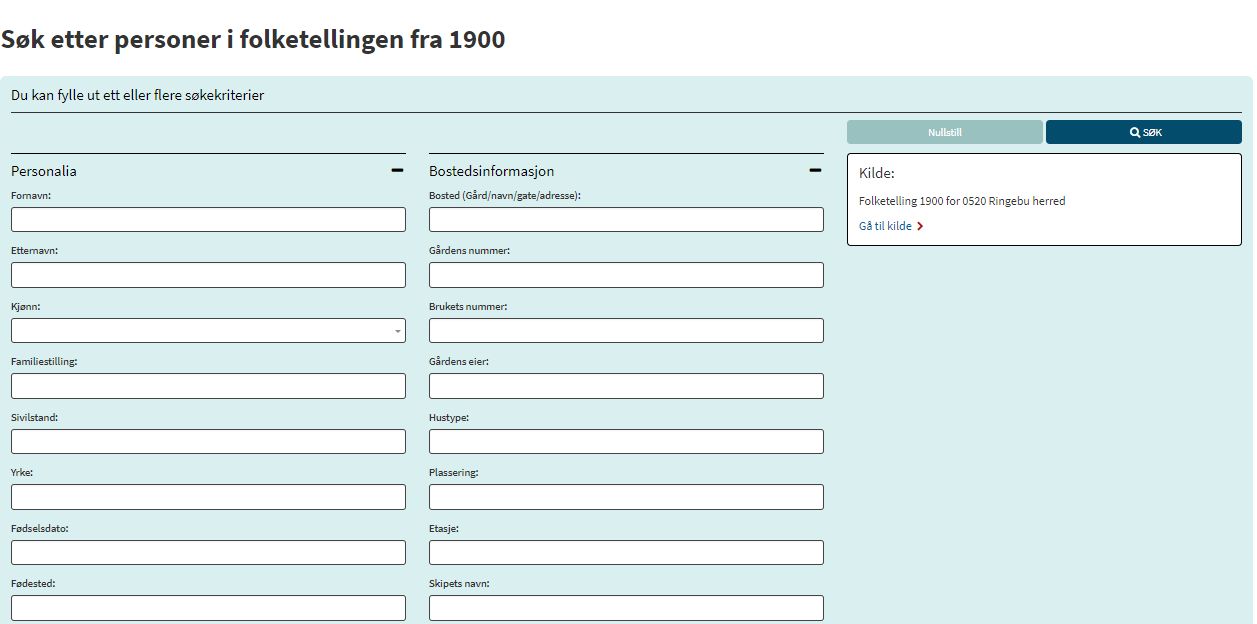This screenshot has width=1257, height=624.
Task: Click the Fødselsdato input field
Action: click(208, 553)
